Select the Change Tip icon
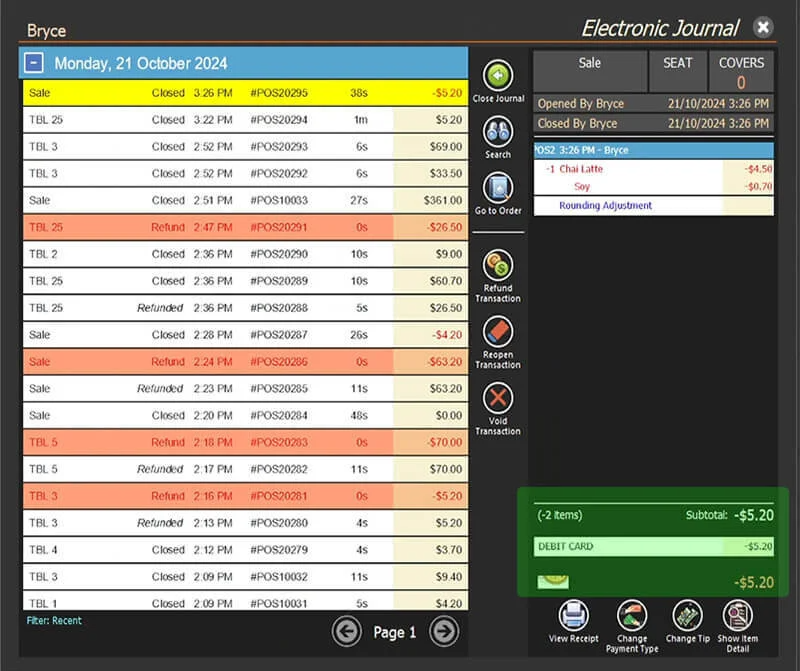The image size is (800, 671). pos(687,615)
